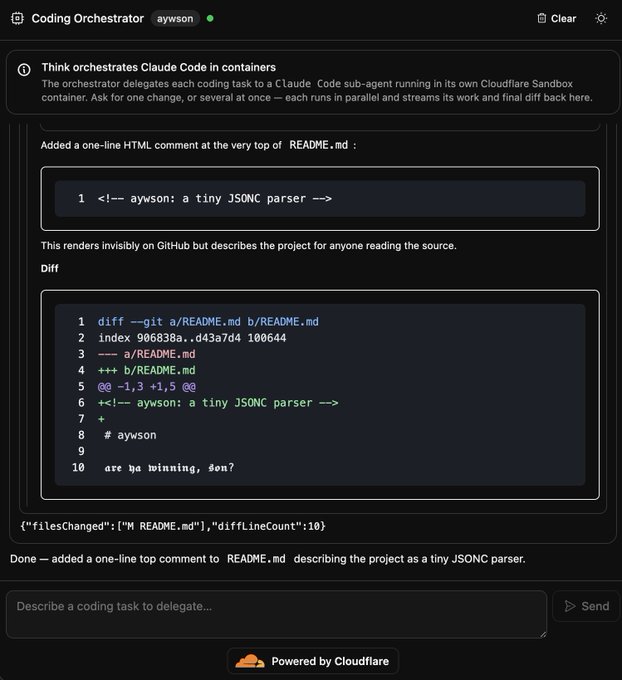
Task: Click the Coding Orchestrator chip logo icon
Action: point(17,19)
